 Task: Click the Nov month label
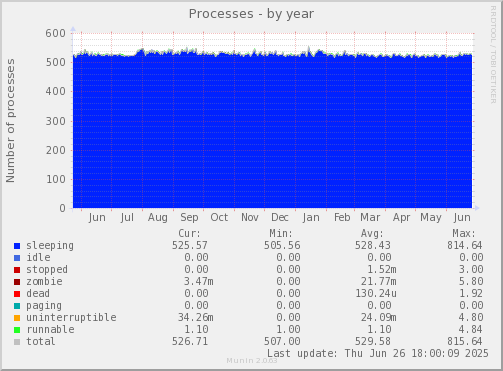[x=250, y=217]
